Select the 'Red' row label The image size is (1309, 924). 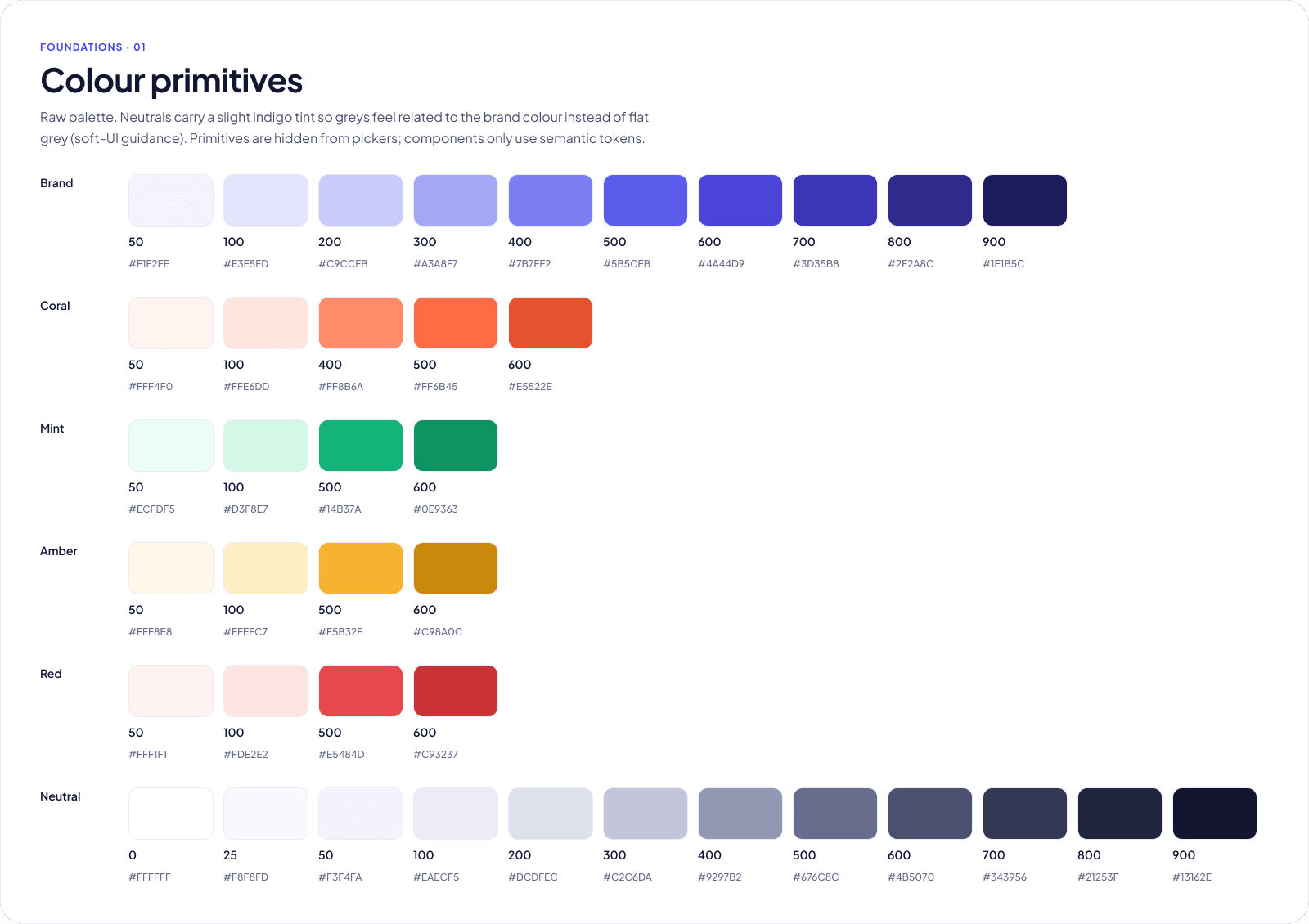pyautogui.click(x=51, y=674)
